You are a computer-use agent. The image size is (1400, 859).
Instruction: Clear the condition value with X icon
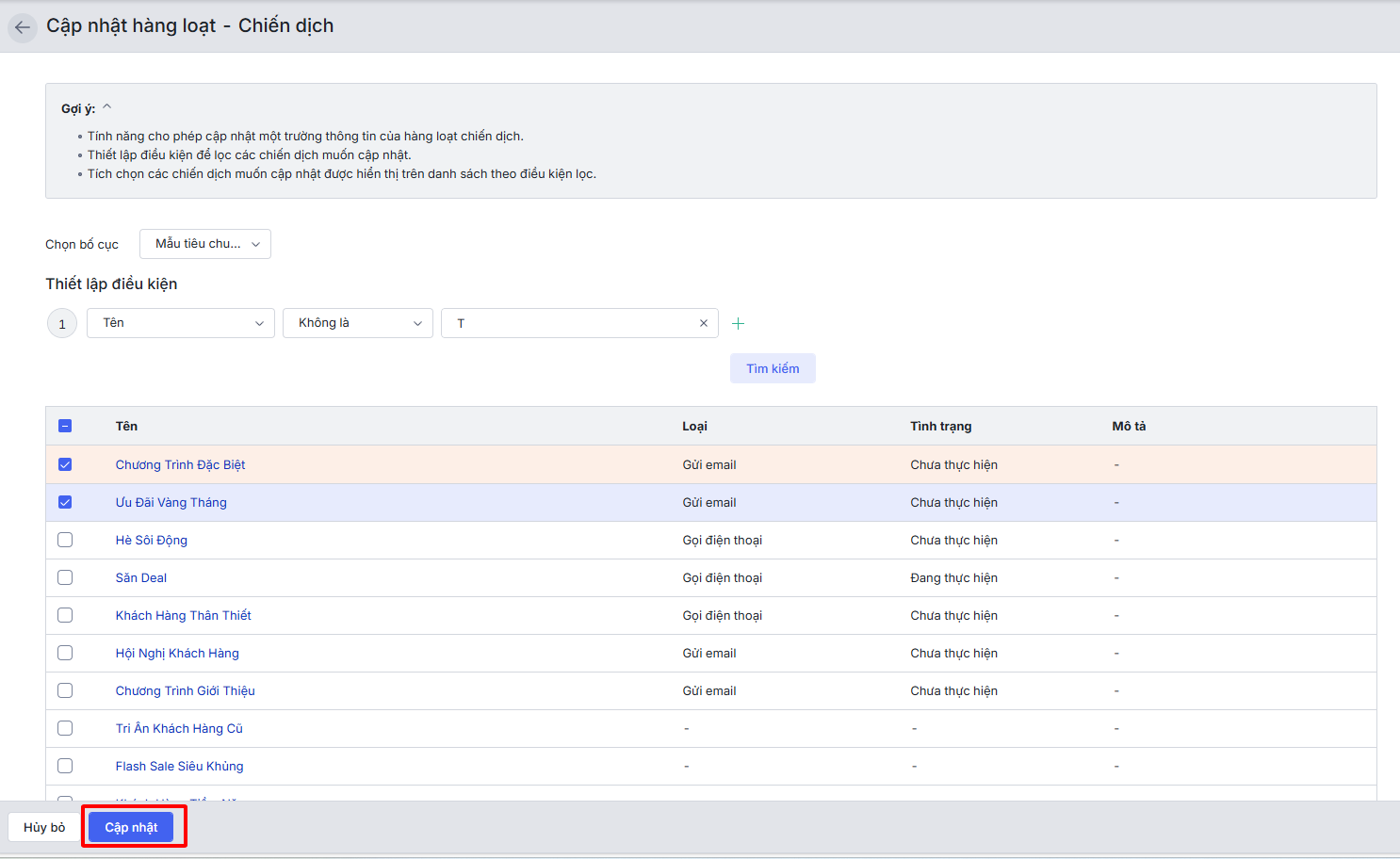coord(703,323)
